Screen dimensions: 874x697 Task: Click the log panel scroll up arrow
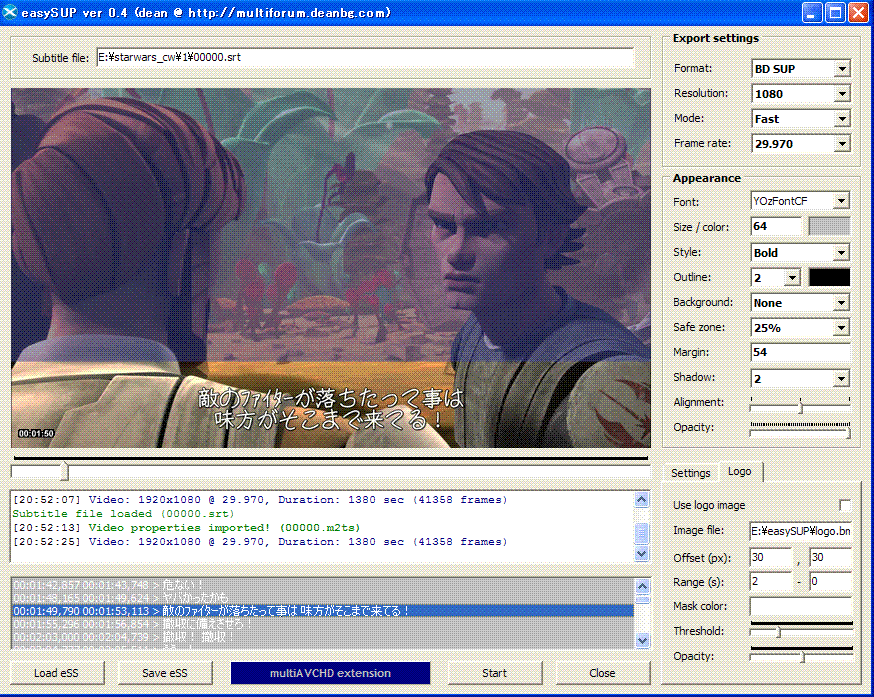click(642, 500)
